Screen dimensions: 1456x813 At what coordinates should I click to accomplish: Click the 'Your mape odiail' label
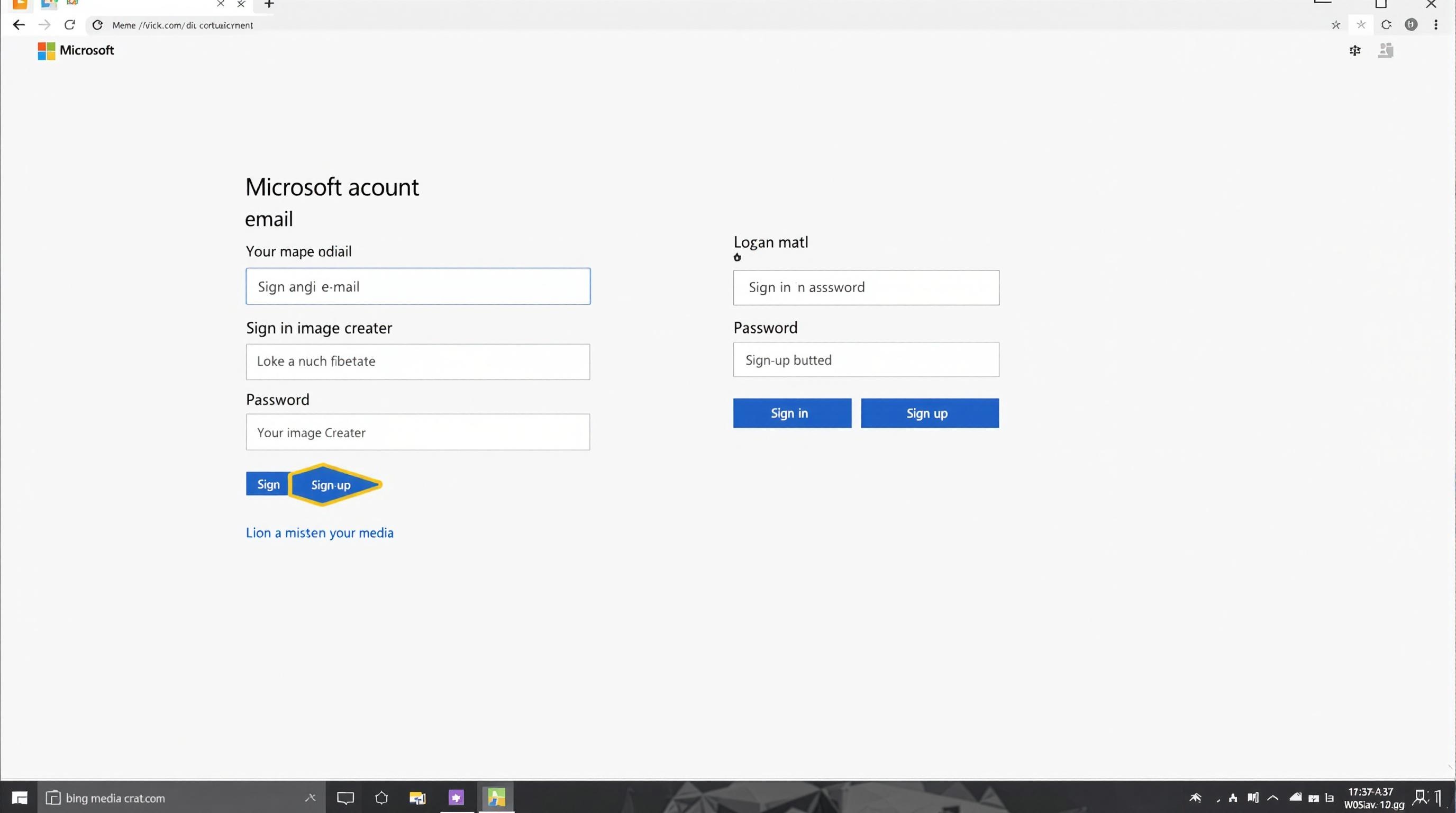click(298, 251)
